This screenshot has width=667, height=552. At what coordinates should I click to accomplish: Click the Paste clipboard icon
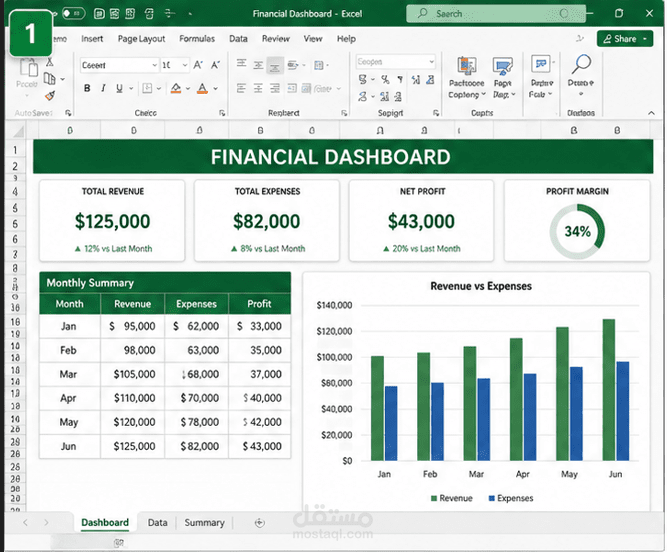tap(28, 68)
